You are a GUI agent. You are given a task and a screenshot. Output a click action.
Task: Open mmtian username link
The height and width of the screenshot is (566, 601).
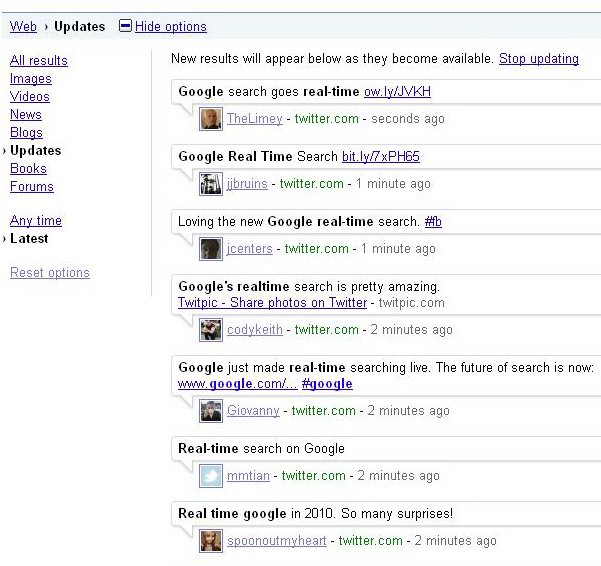248,476
